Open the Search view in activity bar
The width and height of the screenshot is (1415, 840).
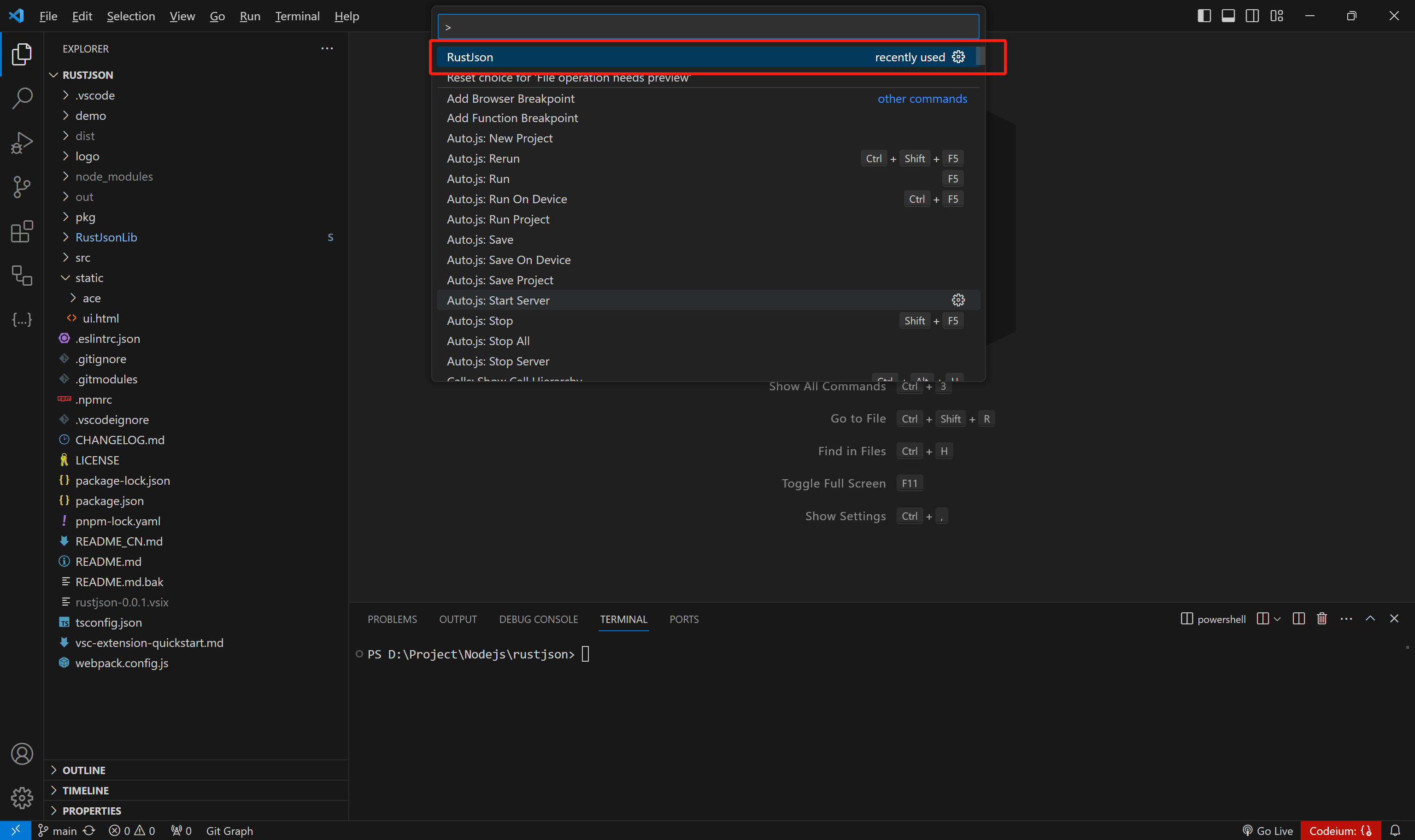click(x=22, y=98)
